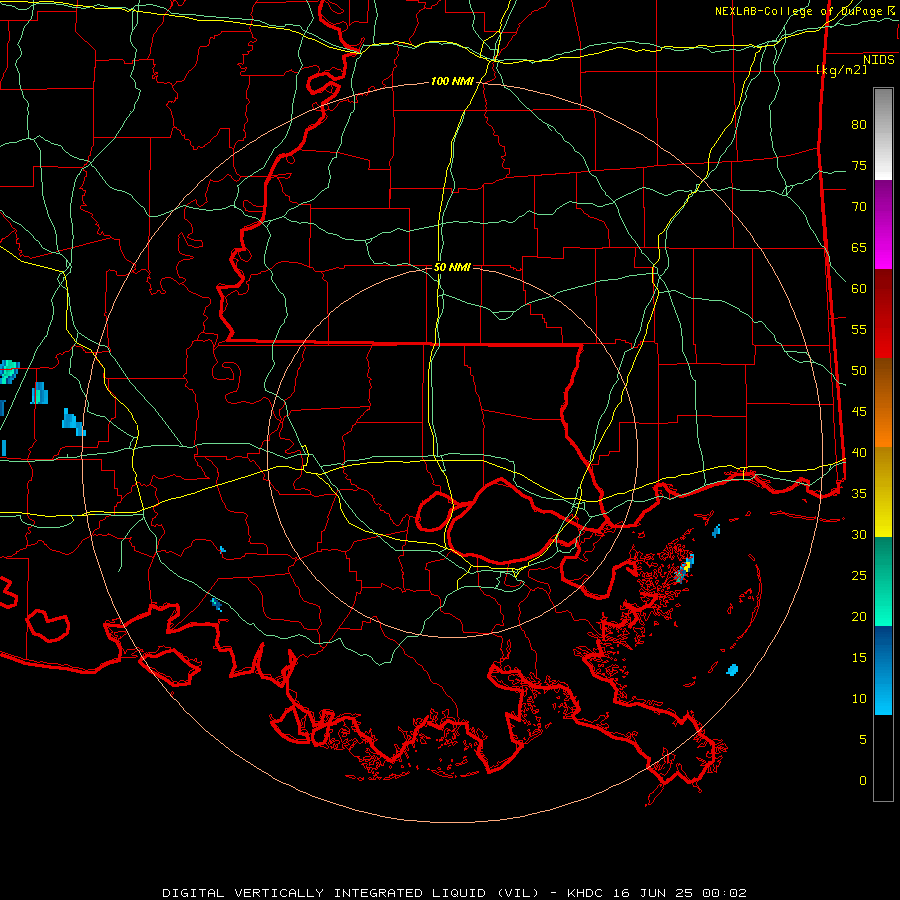Click the 70 value on the color scale
900x900 pixels.
[x=859, y=207]
